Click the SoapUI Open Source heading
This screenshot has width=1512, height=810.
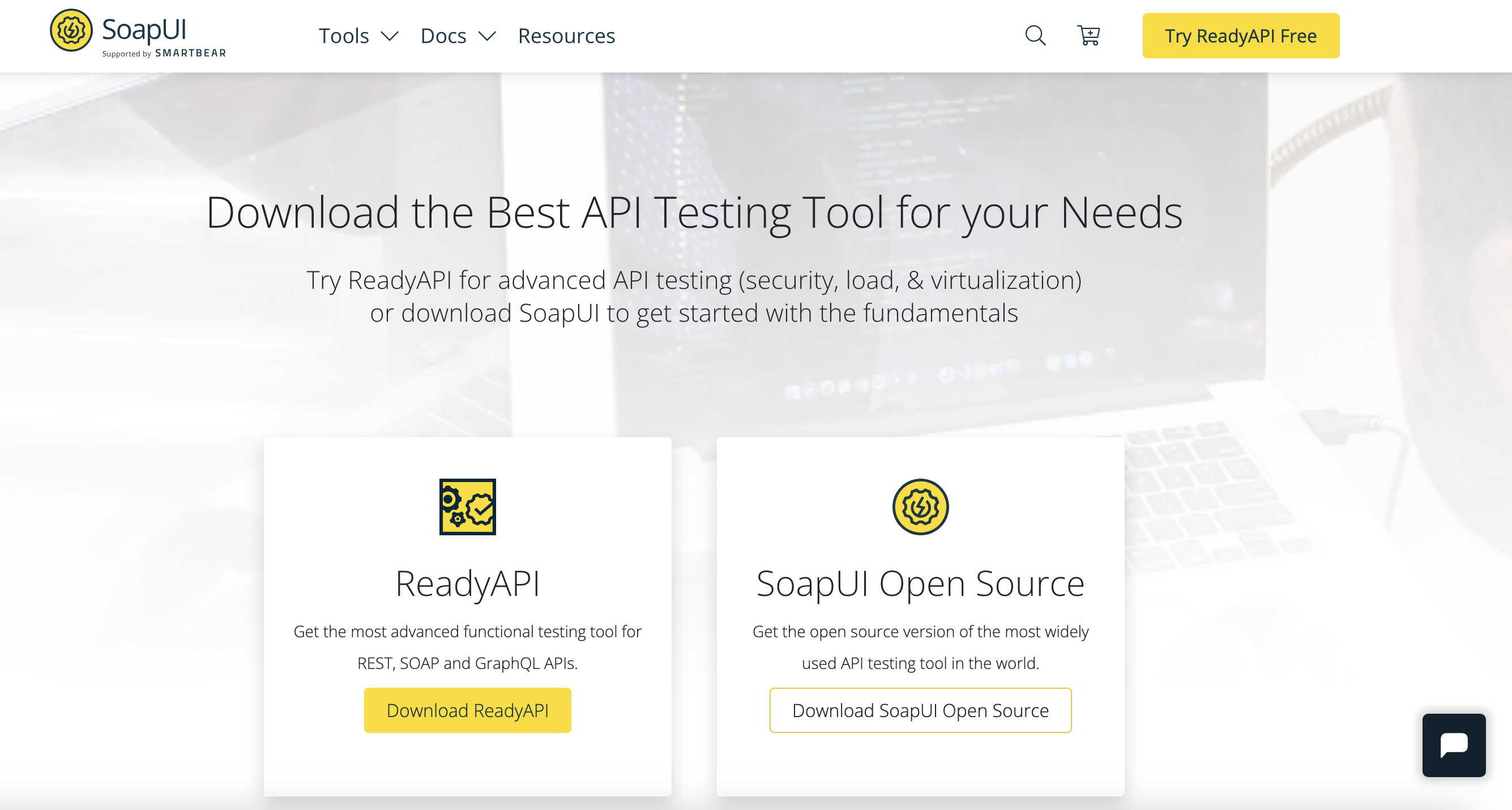[920, 583]
